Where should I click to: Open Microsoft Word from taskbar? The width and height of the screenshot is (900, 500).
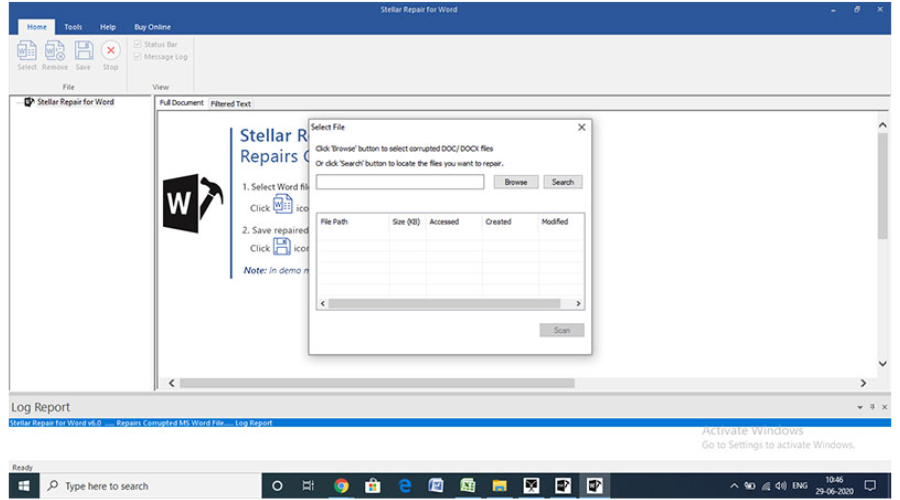click(436, 486)
